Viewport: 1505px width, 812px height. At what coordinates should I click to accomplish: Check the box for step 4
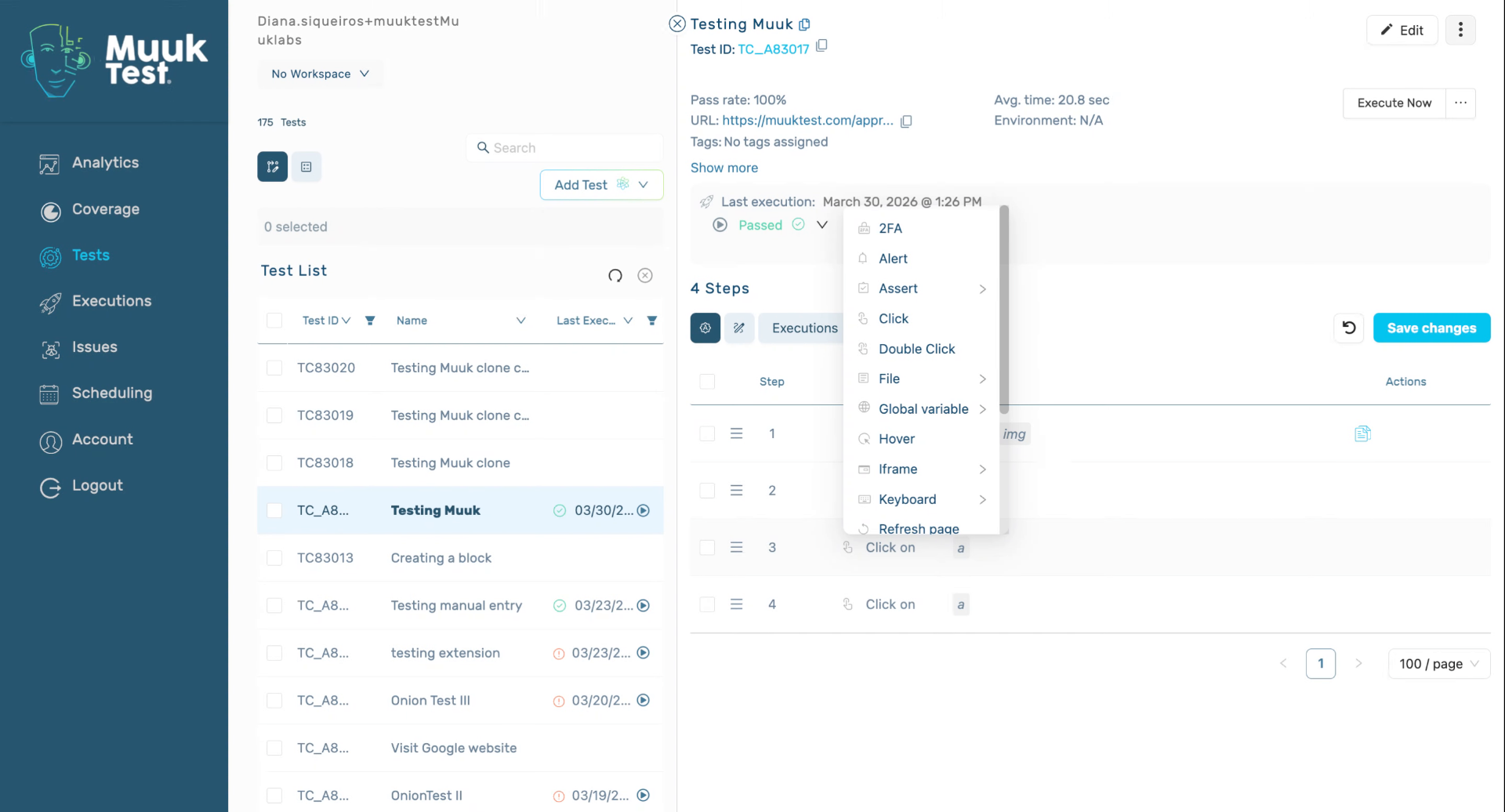tap(707, 605)
